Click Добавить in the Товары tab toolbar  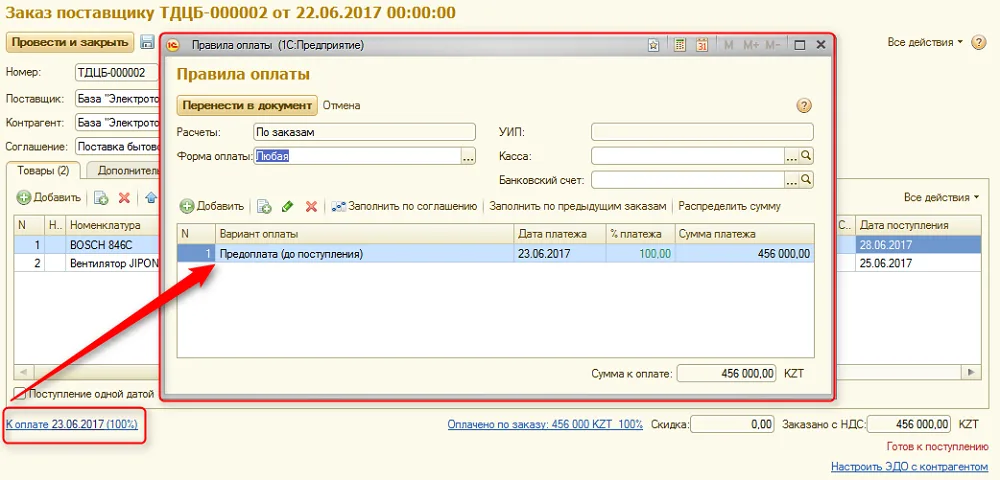[50, 198]
